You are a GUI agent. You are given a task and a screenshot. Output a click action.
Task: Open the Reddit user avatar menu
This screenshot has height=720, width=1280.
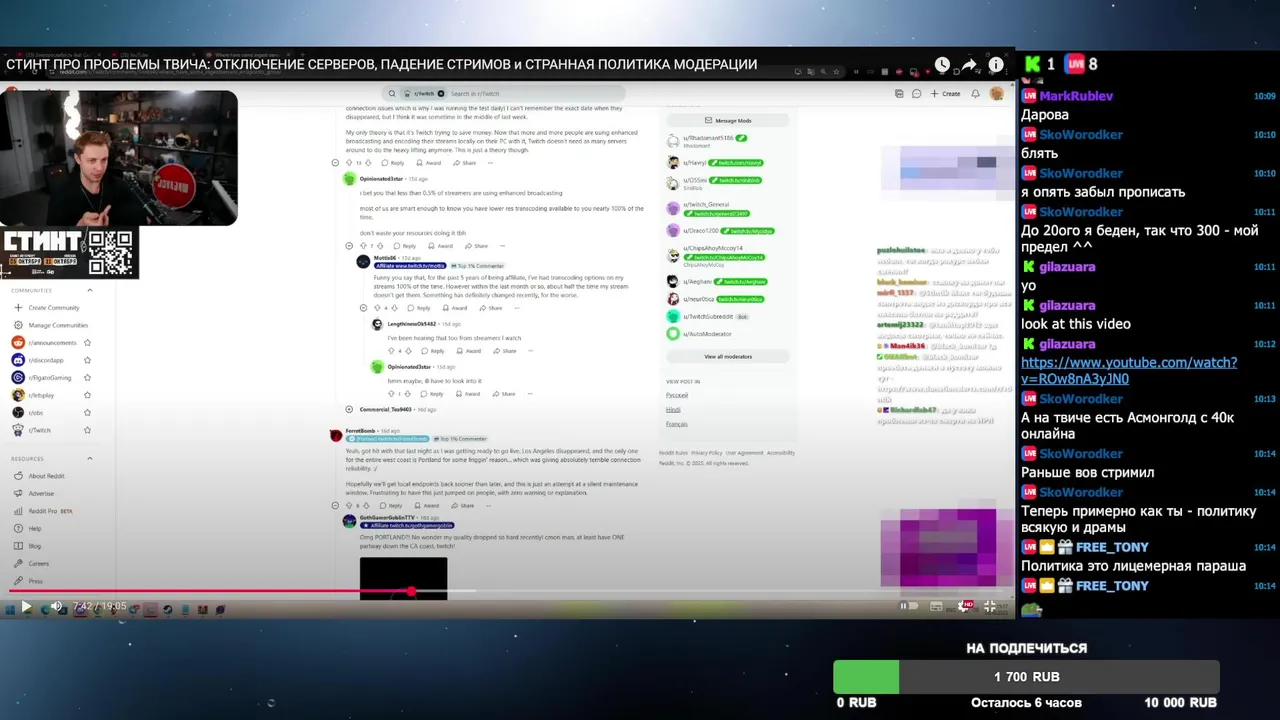(x=997, y=93)
